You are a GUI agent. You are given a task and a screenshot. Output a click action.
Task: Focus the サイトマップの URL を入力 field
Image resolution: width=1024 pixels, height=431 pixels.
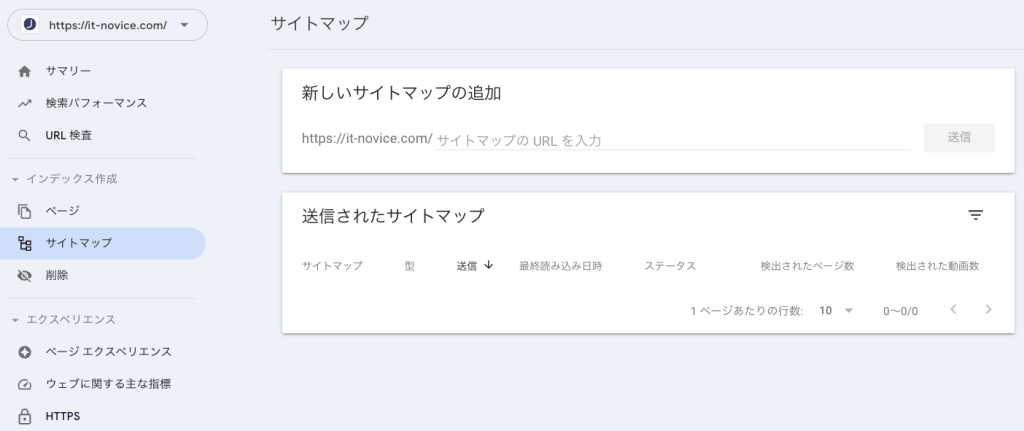673,140
